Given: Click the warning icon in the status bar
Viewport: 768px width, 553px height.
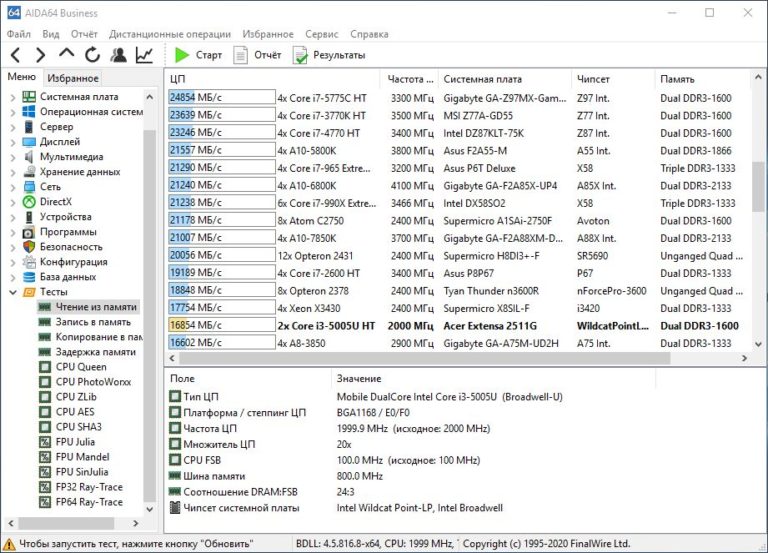Looking at the screenshot, I should pos(9,544).
